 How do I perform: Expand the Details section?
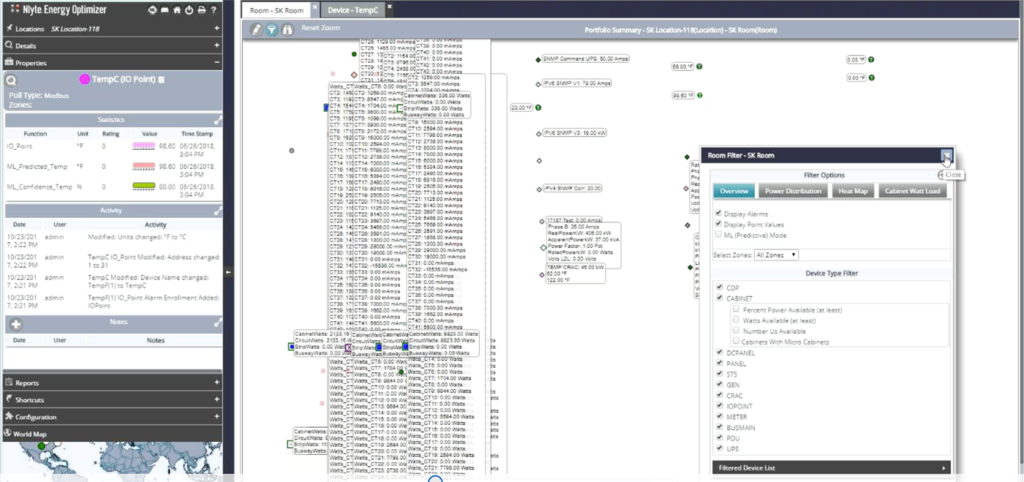pyautogui.click(x=216, y=46)
